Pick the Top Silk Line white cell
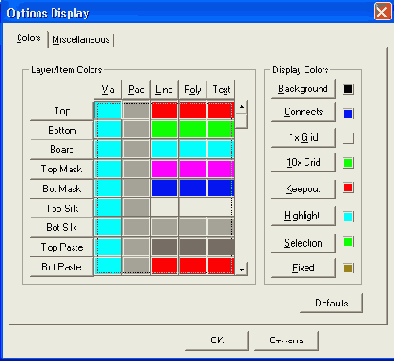Image resolution: width=394 pixels, height=361 pixels. [164, 208]
